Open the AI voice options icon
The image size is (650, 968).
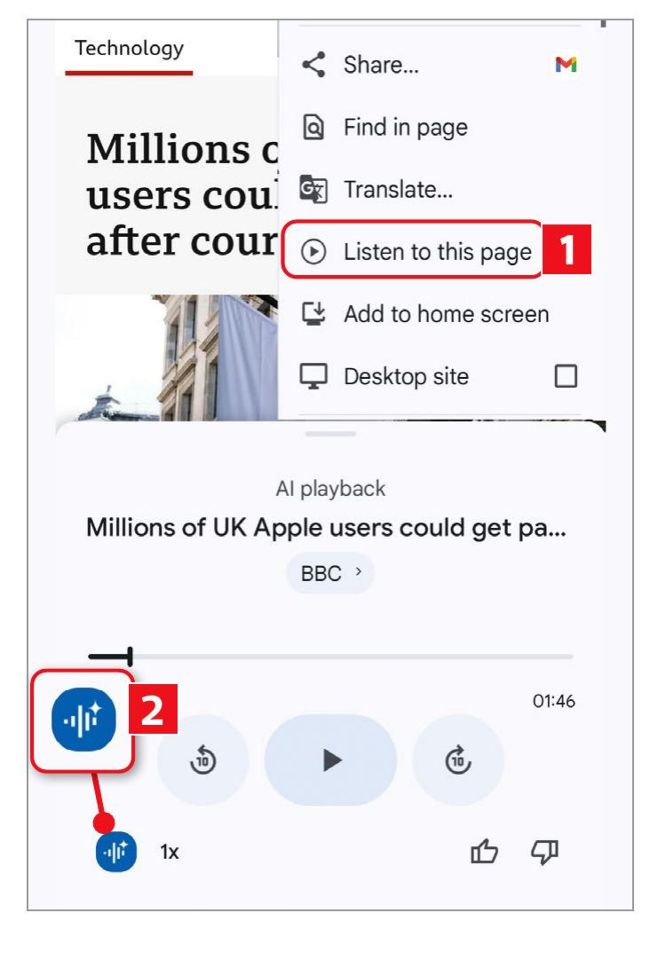[x=116, y=852]
